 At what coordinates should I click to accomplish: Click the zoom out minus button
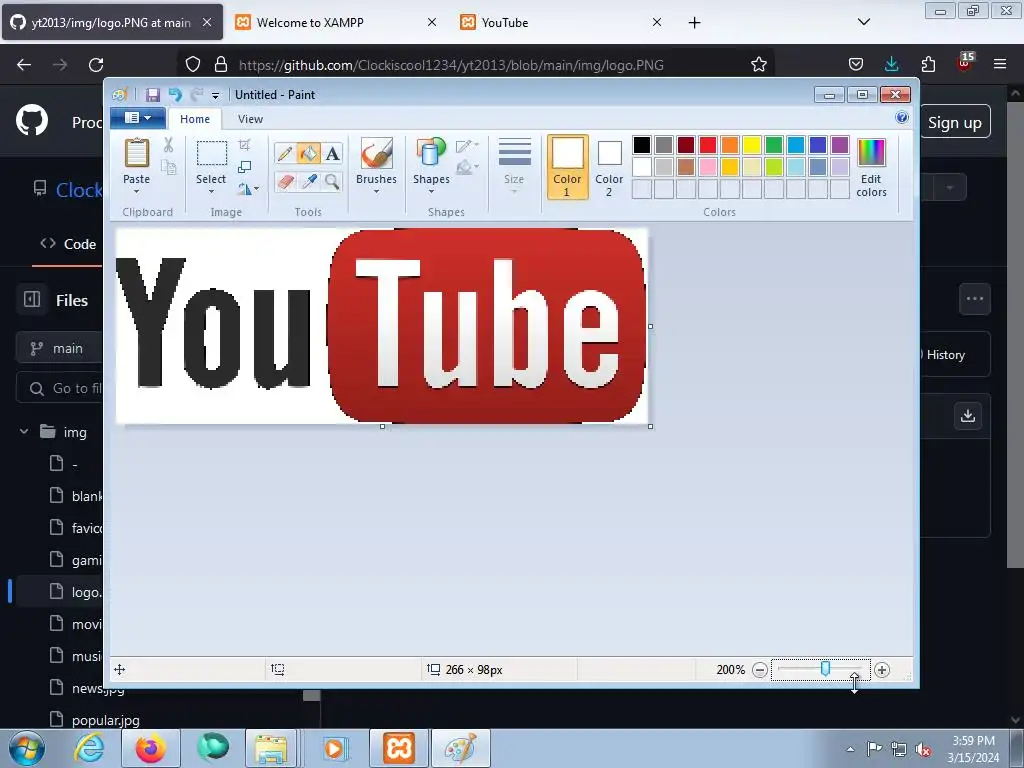tap(760, 670)
